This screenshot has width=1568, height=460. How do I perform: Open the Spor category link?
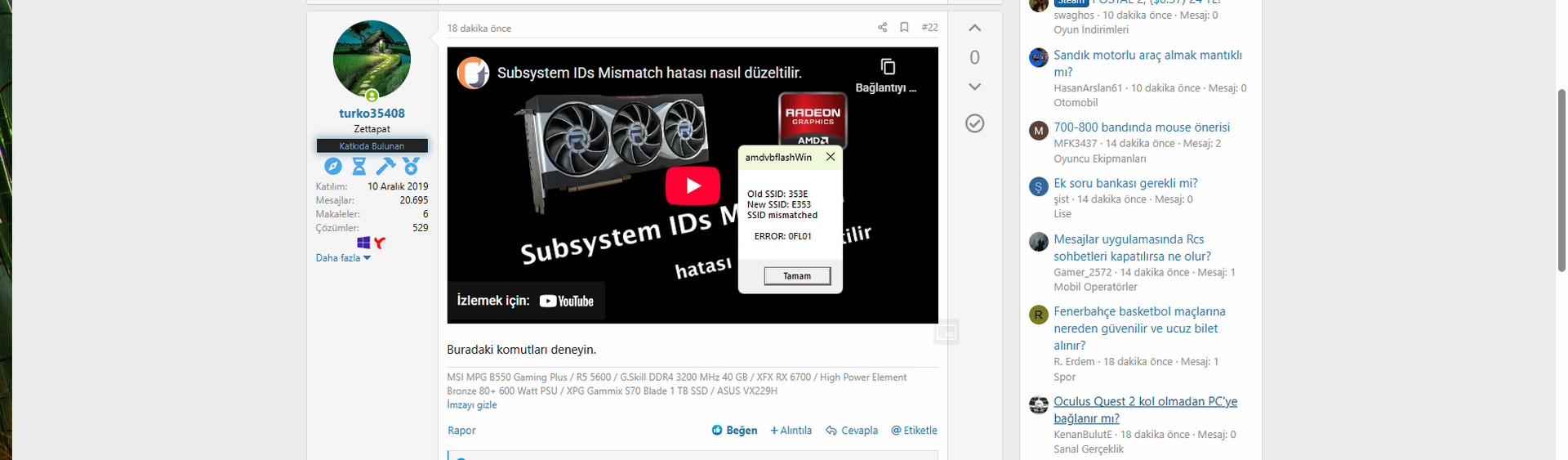[x=1064, y=377]
